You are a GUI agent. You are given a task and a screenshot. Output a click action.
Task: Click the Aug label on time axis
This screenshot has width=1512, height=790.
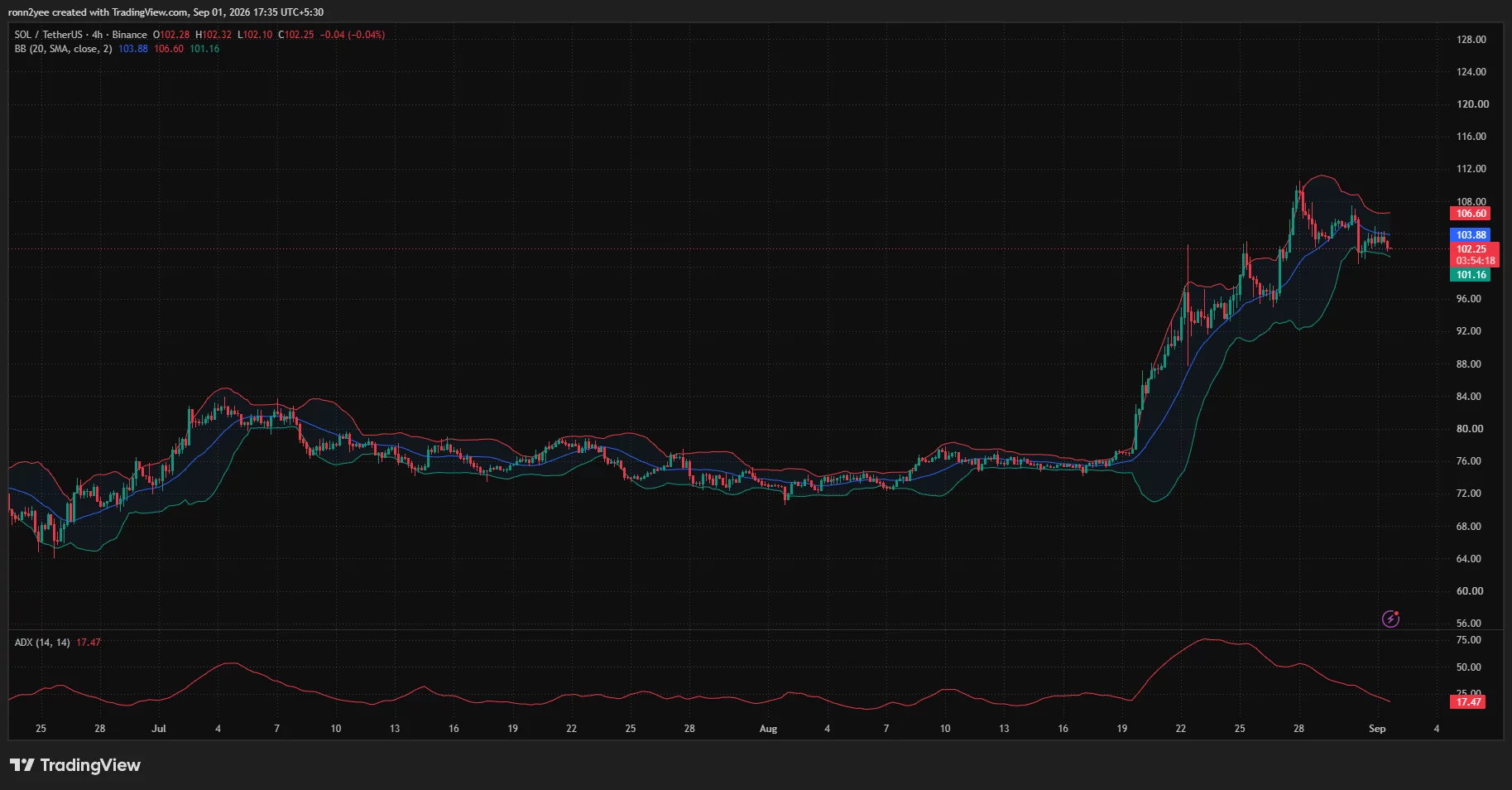[x=768, y=729]
